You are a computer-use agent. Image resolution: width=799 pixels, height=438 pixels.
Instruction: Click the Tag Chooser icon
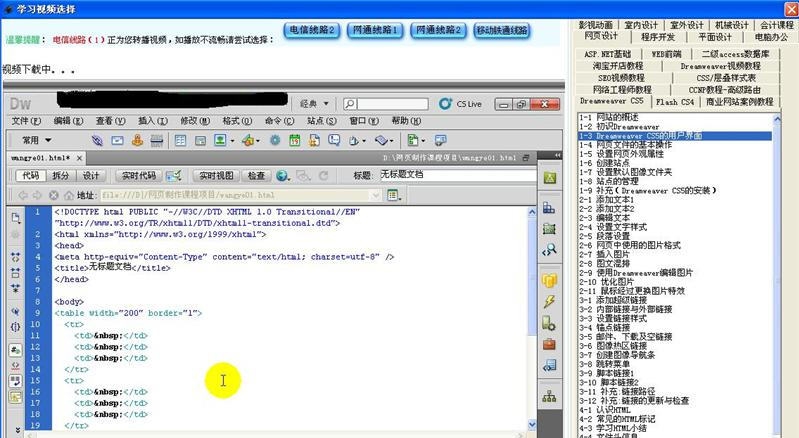point(440,140)
